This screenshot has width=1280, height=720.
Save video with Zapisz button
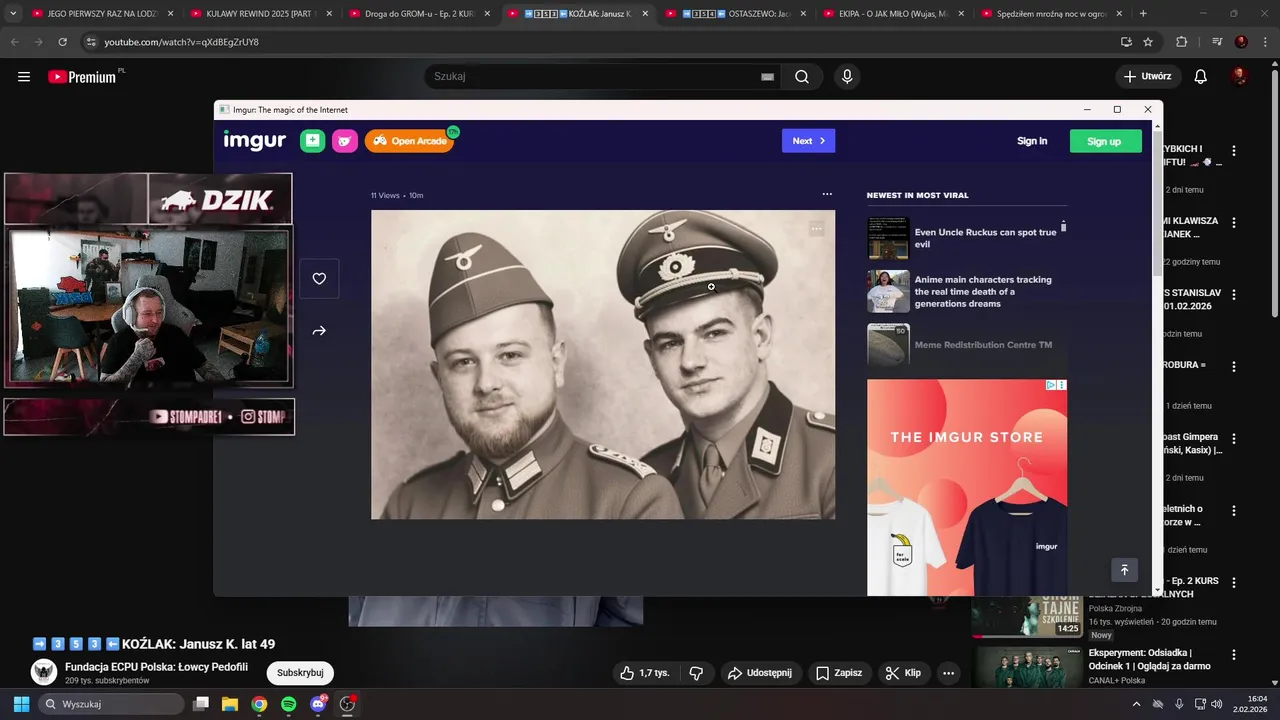pos(838,673)
